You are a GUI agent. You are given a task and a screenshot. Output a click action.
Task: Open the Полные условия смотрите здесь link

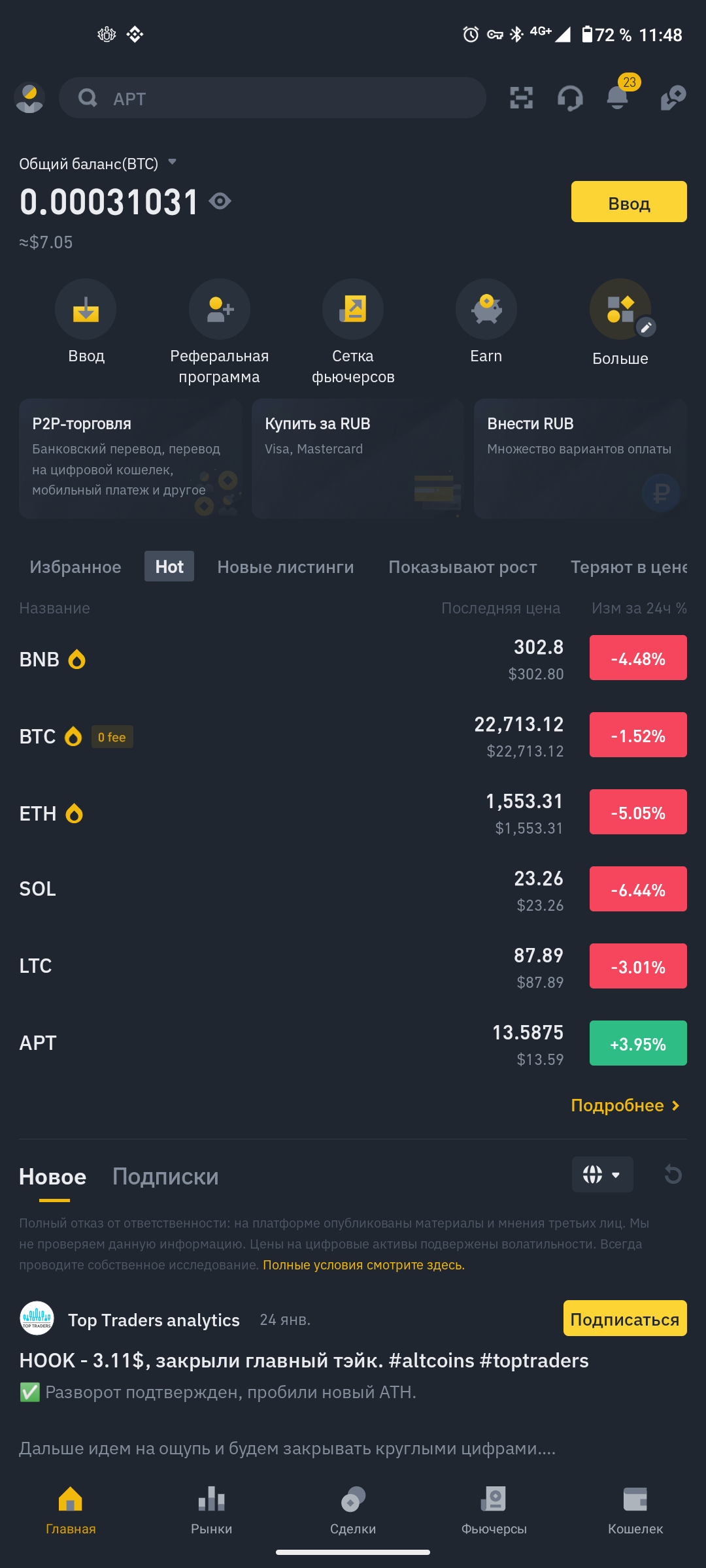[363, 1265]
